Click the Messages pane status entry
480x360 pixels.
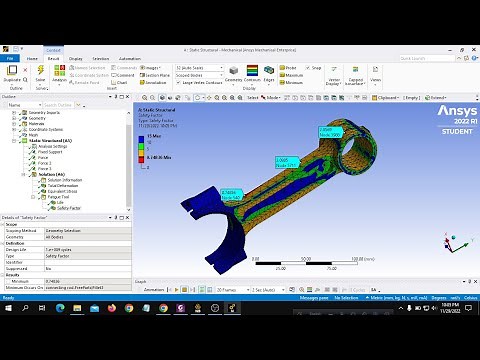314,298
